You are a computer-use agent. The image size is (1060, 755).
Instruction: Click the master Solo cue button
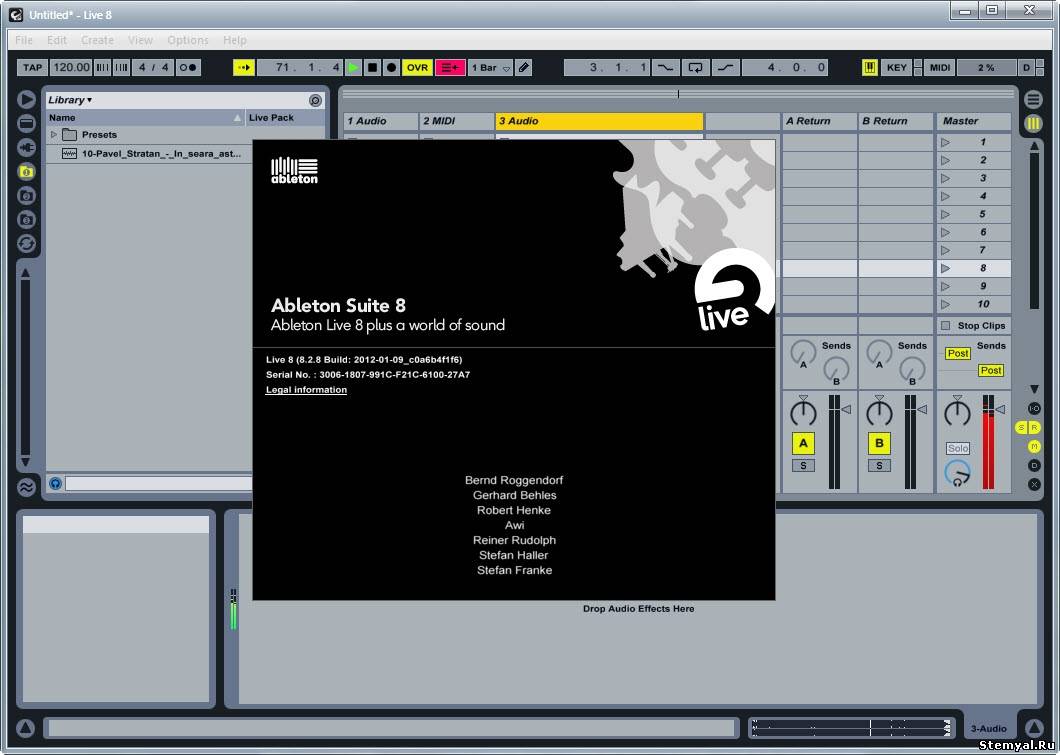957,448
